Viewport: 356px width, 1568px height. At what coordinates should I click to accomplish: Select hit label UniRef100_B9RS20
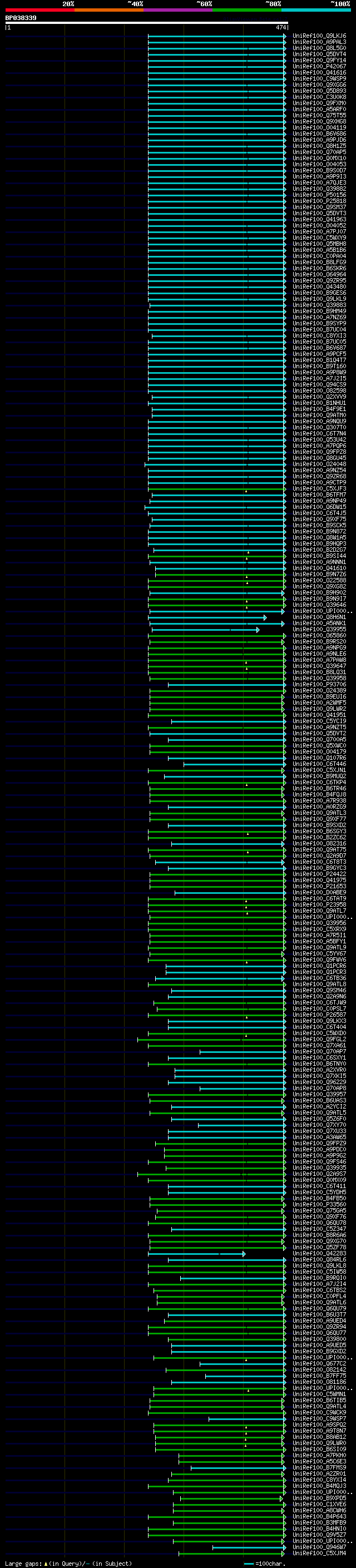pos(319,641)
